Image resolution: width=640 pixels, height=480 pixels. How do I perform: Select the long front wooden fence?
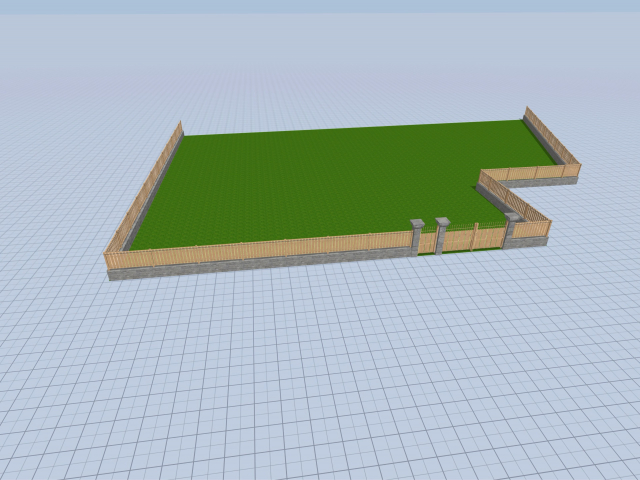pos(260,248)
